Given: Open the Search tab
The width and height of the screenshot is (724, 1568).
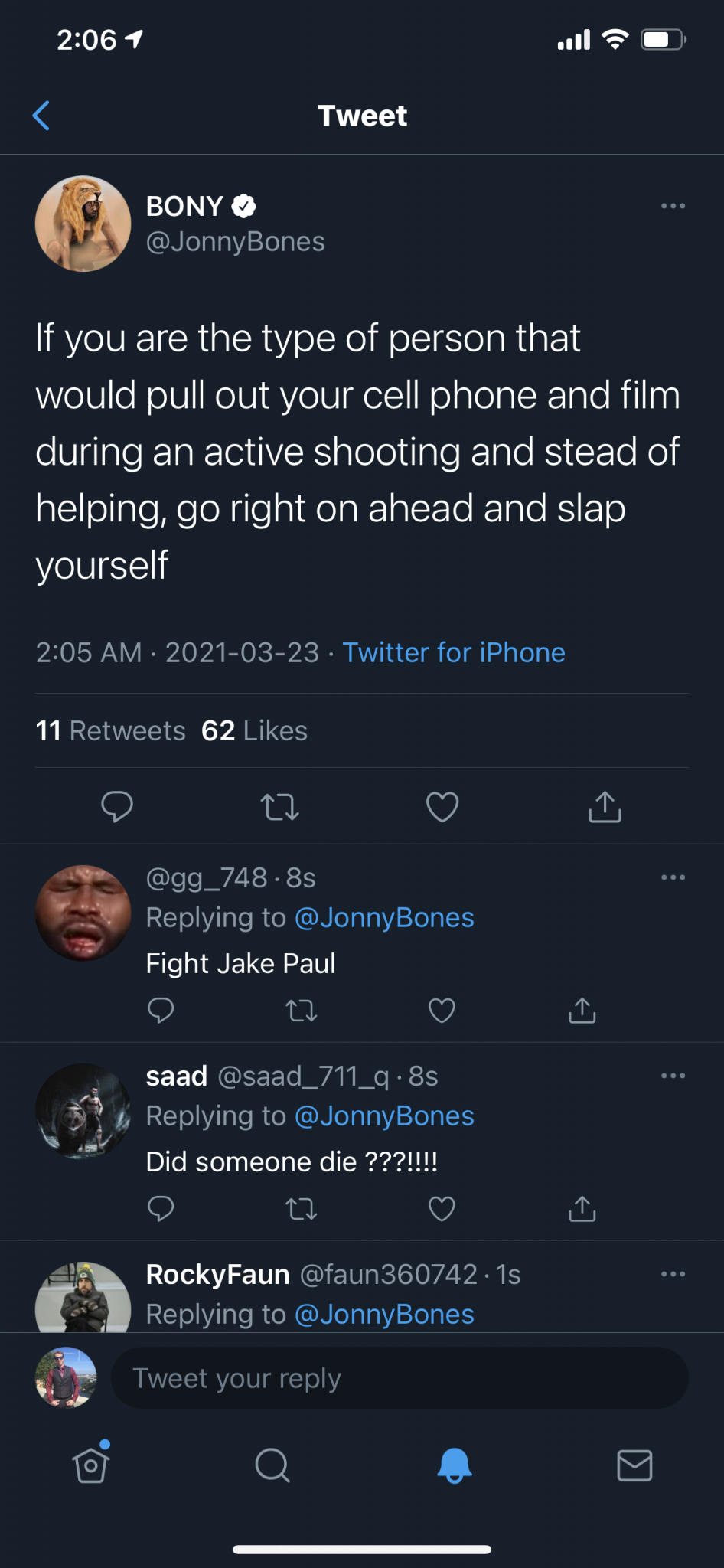Looking at the screenshot, I should 272,1465.
